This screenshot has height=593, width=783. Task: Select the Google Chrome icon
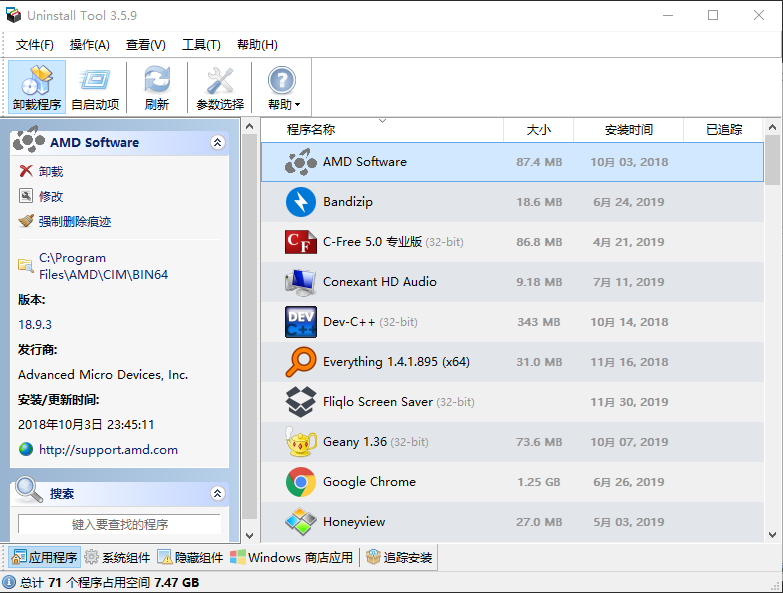click(301, 482)
